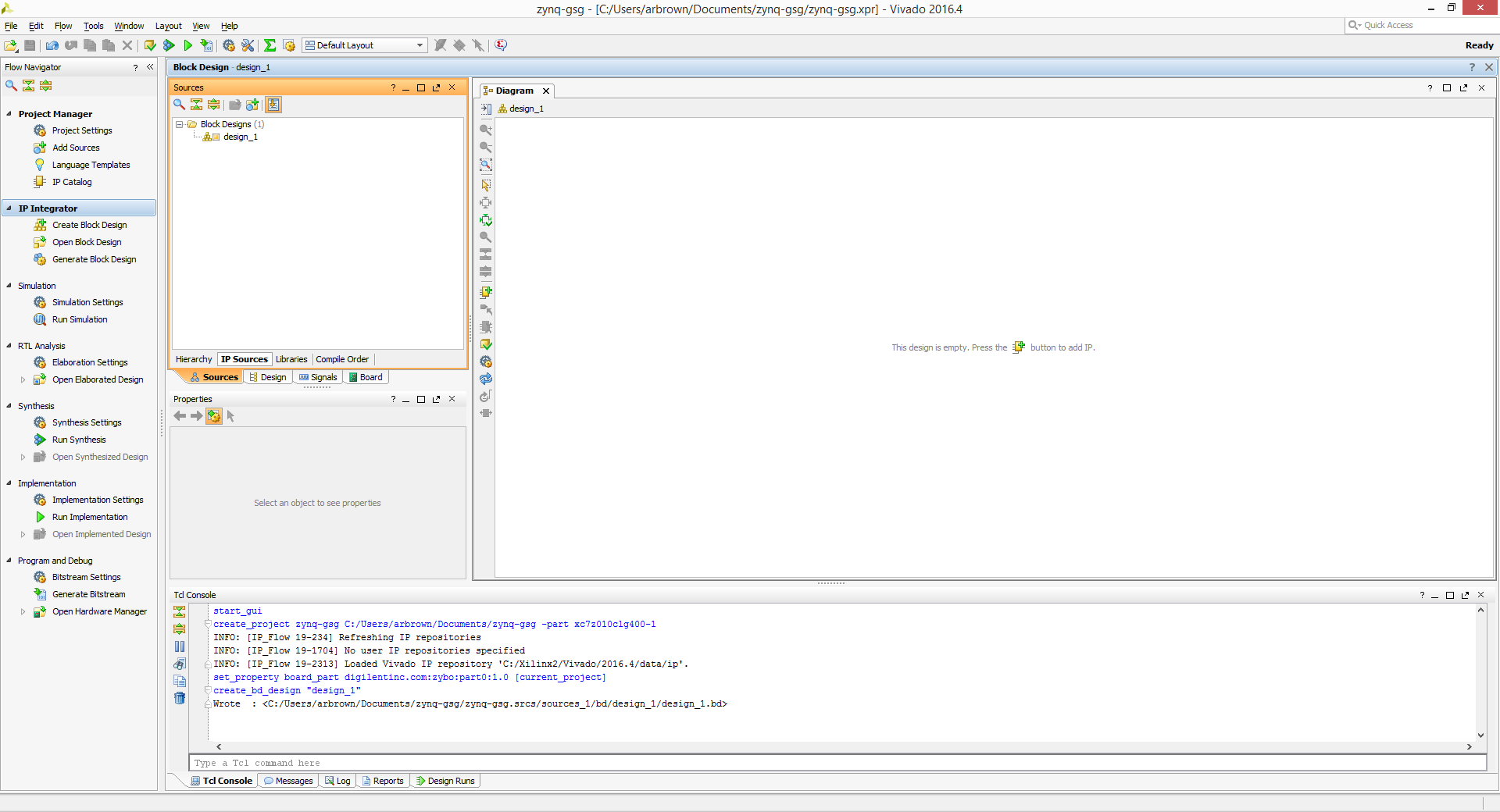Select design_1 in the Sources tree

[240, 137]
